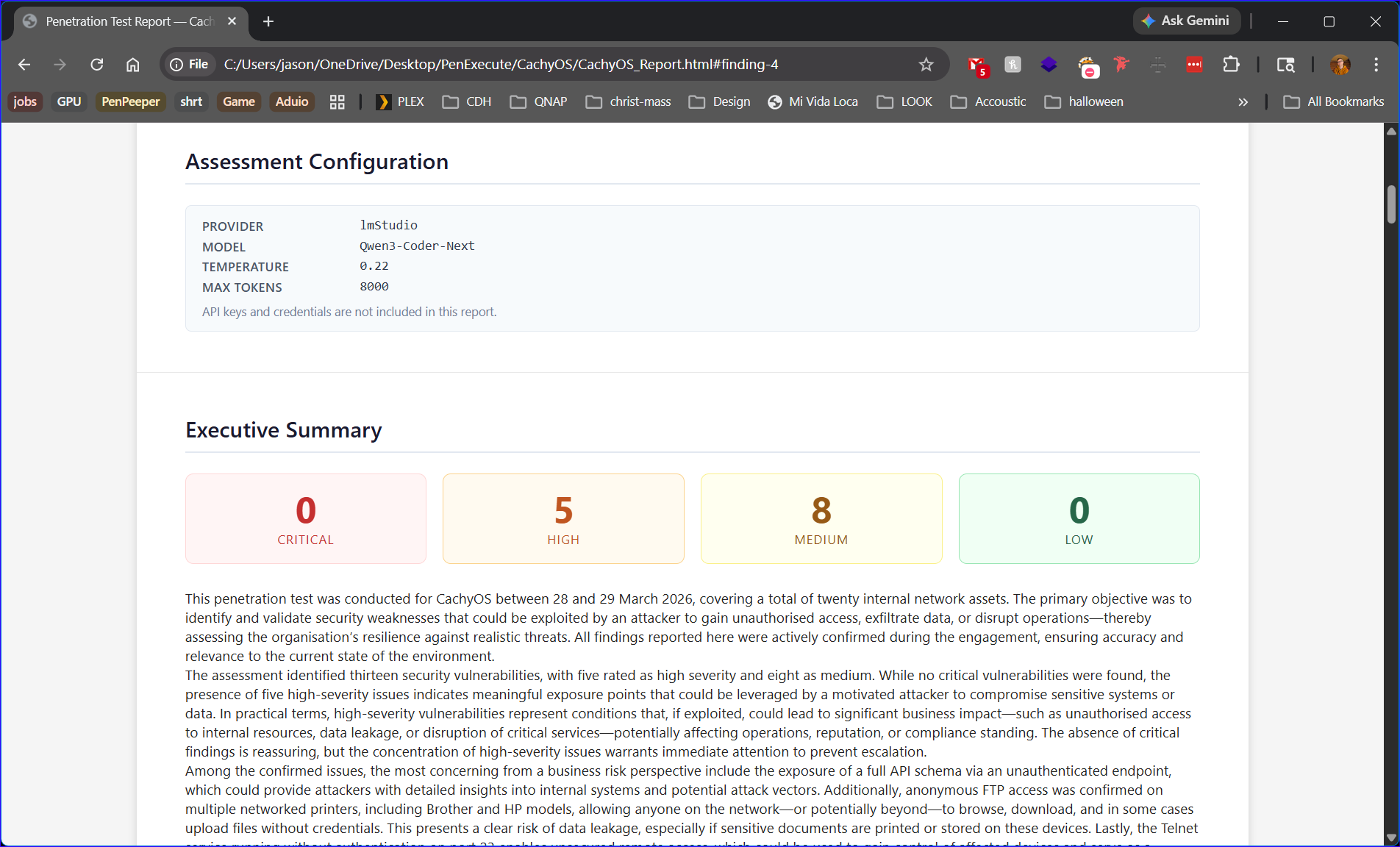Open the Extensions puzzle icon
1400x847 pixels.
[1231, 65]
